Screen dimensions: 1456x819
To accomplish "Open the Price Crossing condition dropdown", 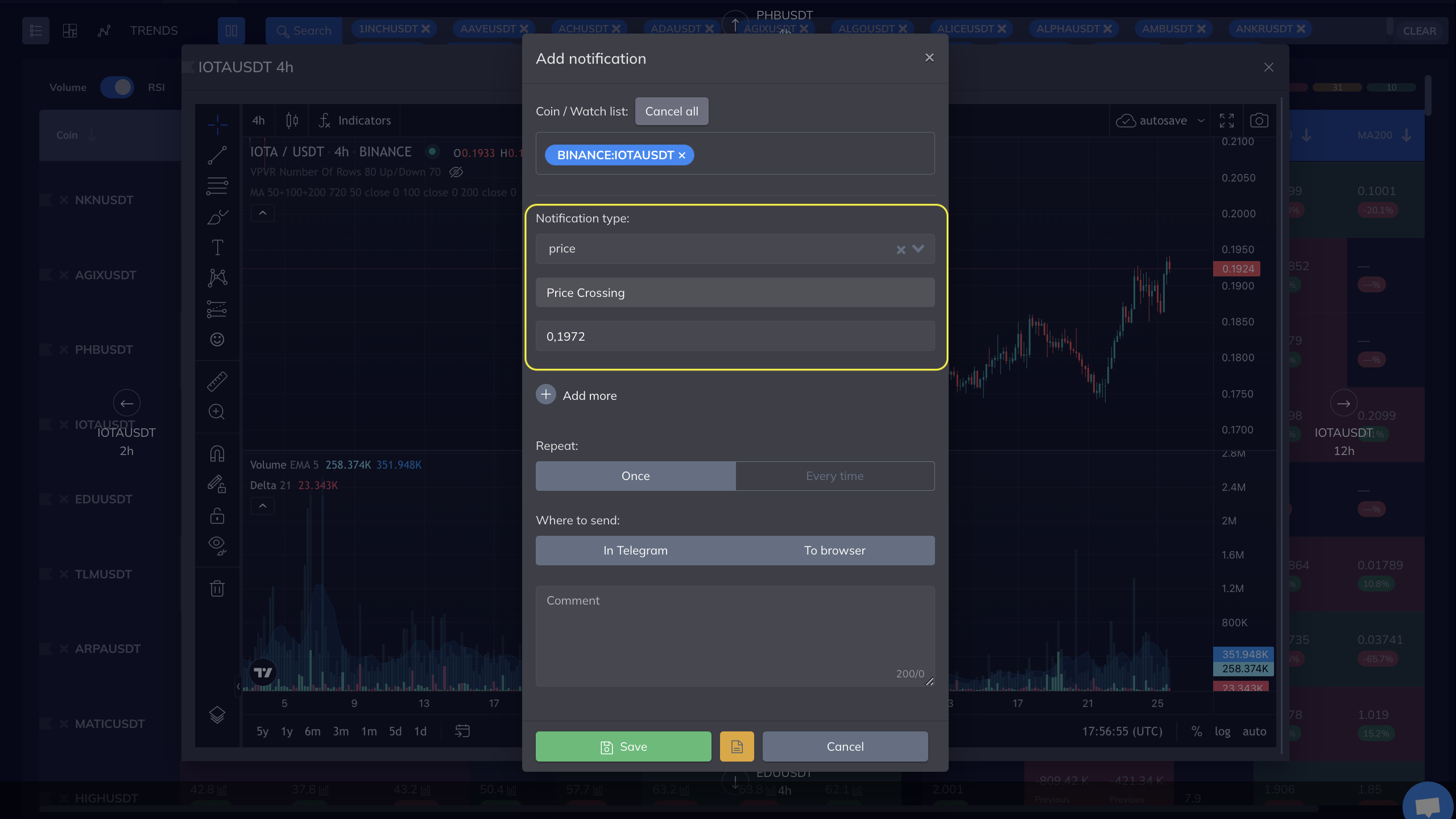I will (735, 292).
